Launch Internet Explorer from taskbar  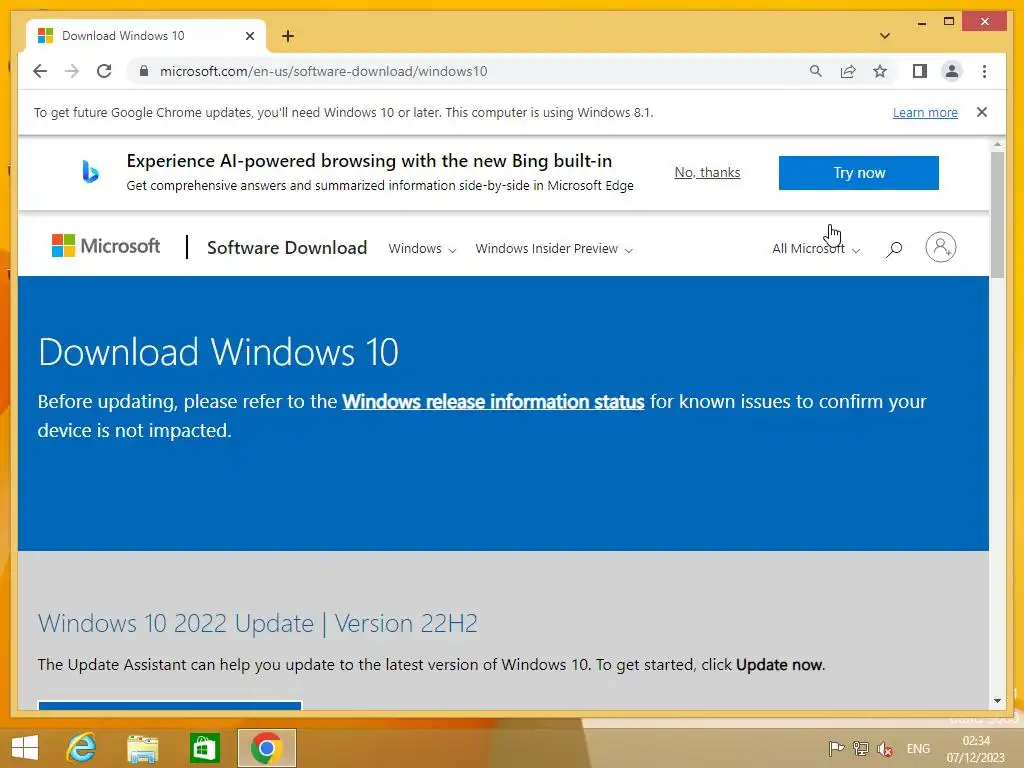pos(82,747)
